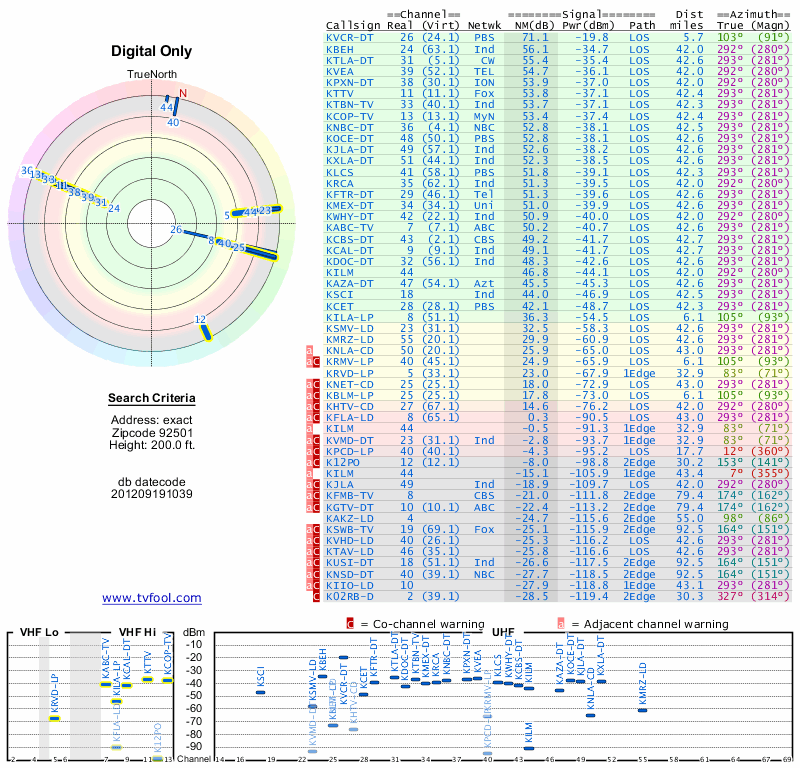Click the KRMV-LP callsign in the table

pyautogui.click(x=349, y=362)
